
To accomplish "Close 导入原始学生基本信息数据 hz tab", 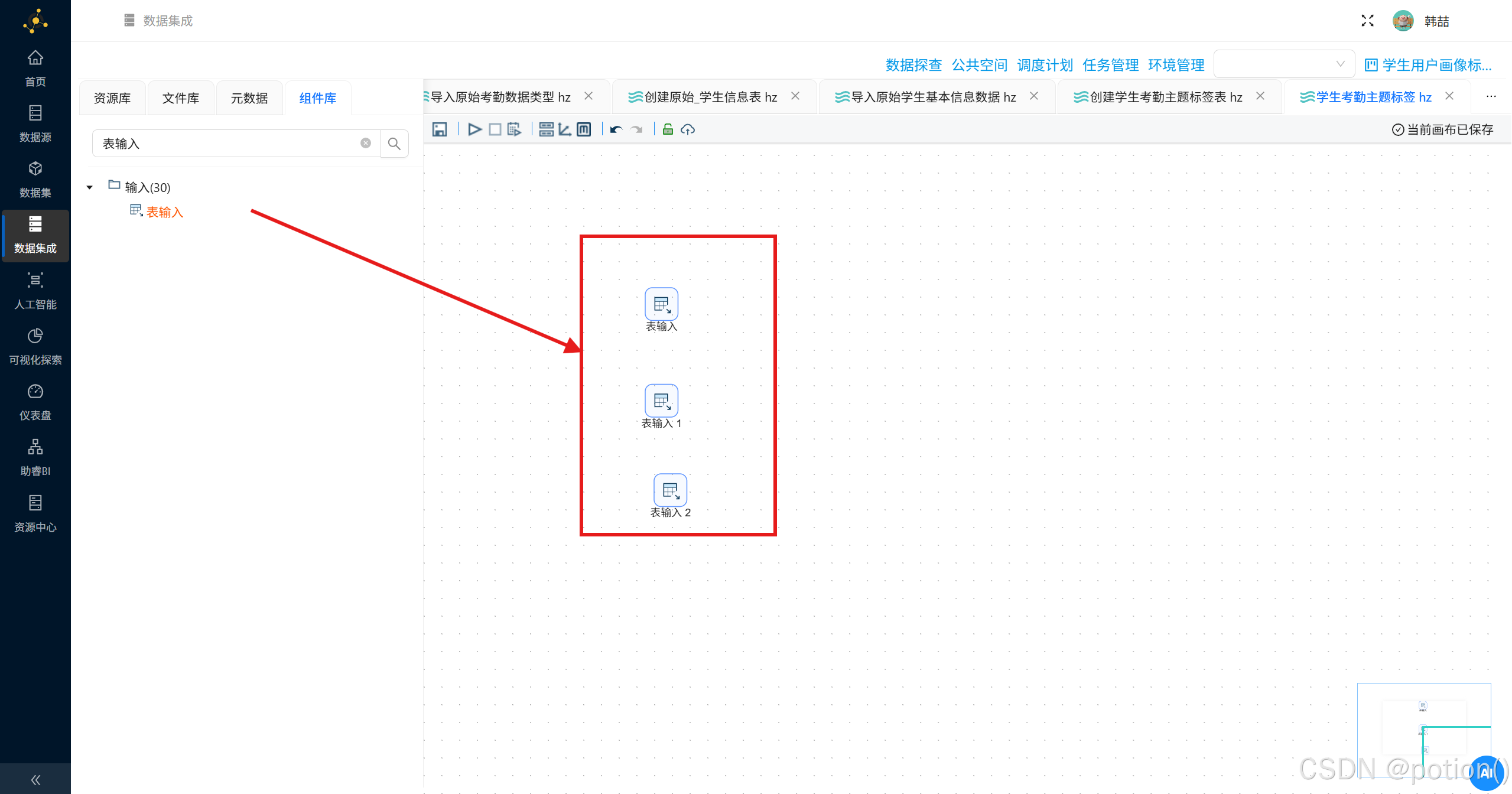I will (1034, 96).
